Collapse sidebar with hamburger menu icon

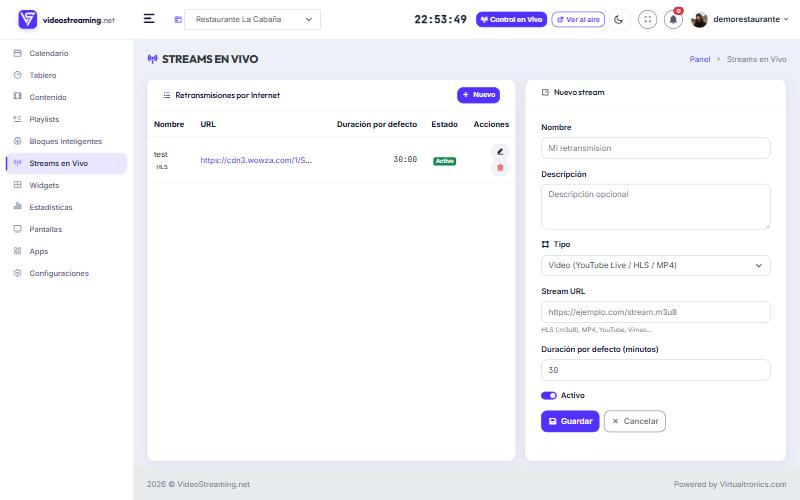point(149,19)
